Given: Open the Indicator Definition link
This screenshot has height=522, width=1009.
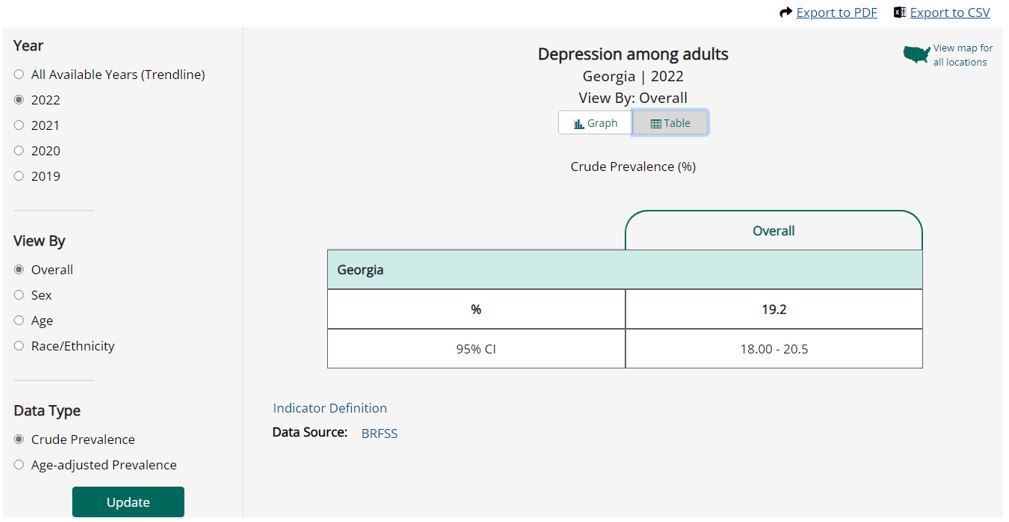Looking at the screenshot, I should point(330,408).
